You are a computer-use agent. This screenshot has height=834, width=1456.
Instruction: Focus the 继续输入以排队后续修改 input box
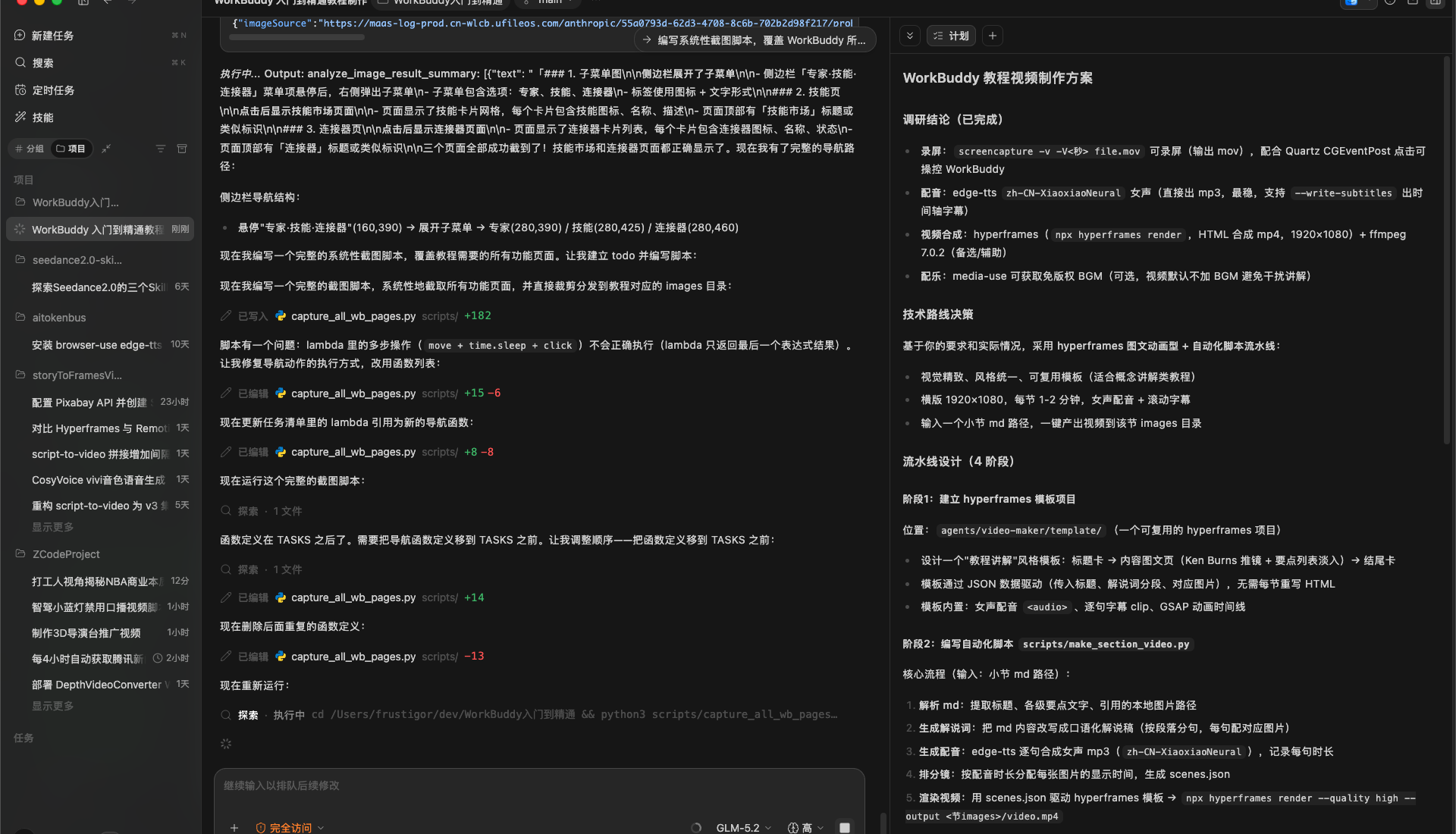(x=539, y=786)
